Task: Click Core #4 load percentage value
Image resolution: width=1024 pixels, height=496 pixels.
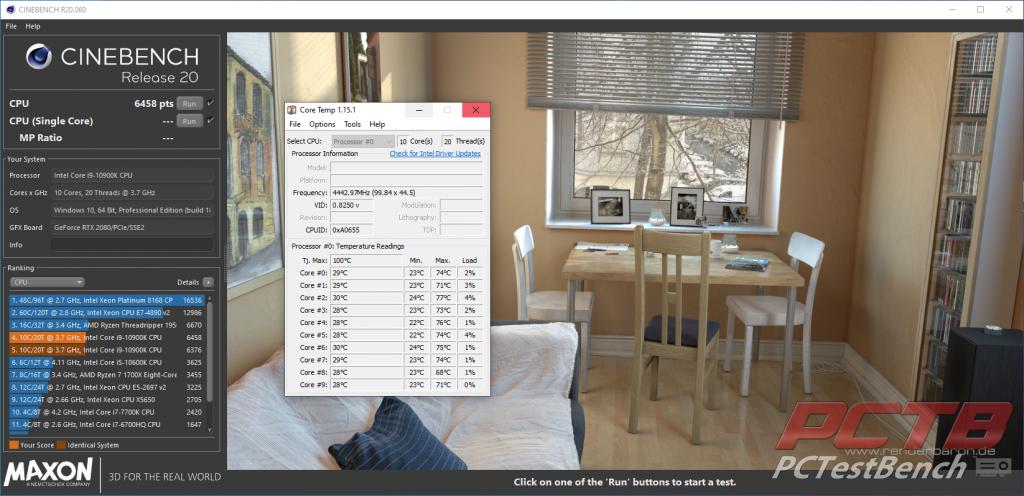Action: [x=470, y=322]
